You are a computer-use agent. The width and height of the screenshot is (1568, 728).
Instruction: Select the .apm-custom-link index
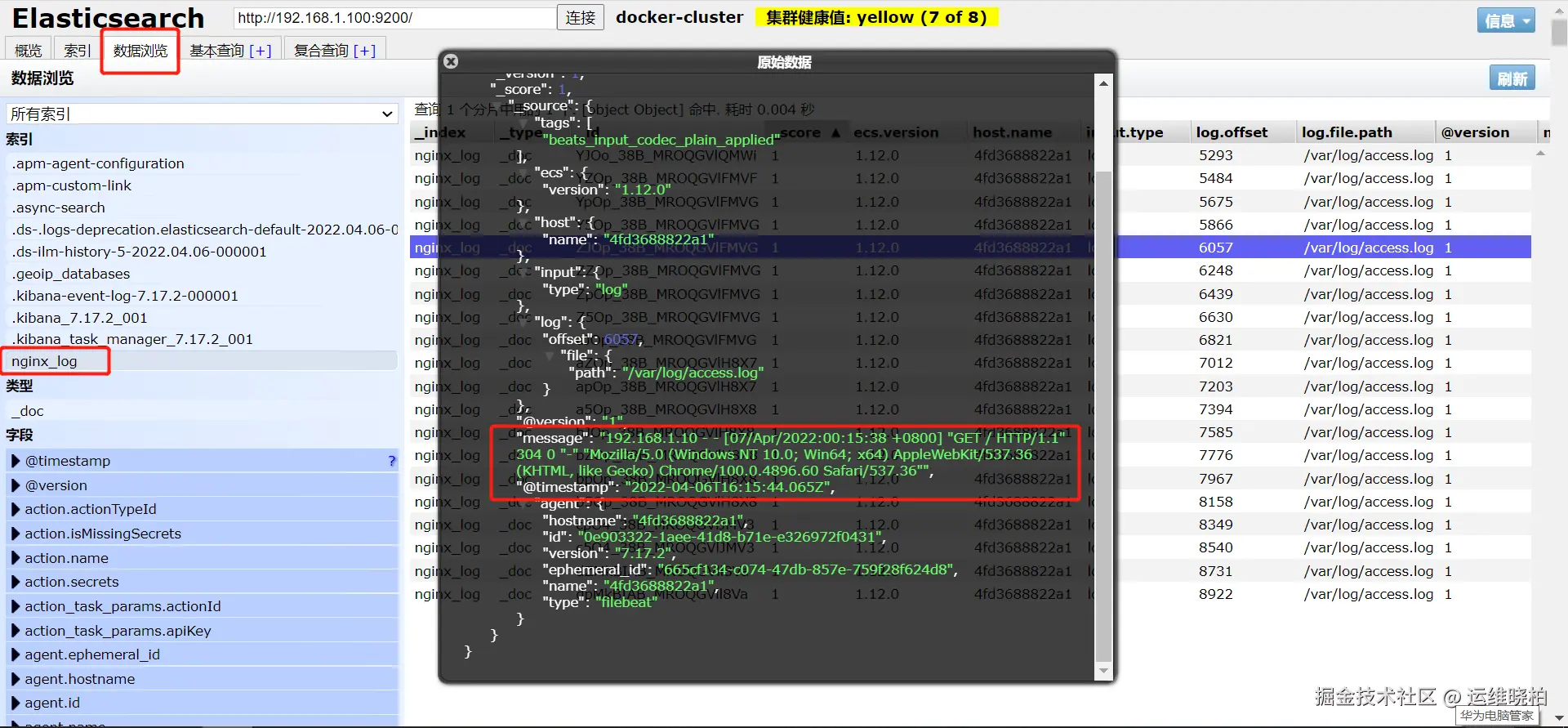[202, 185]
